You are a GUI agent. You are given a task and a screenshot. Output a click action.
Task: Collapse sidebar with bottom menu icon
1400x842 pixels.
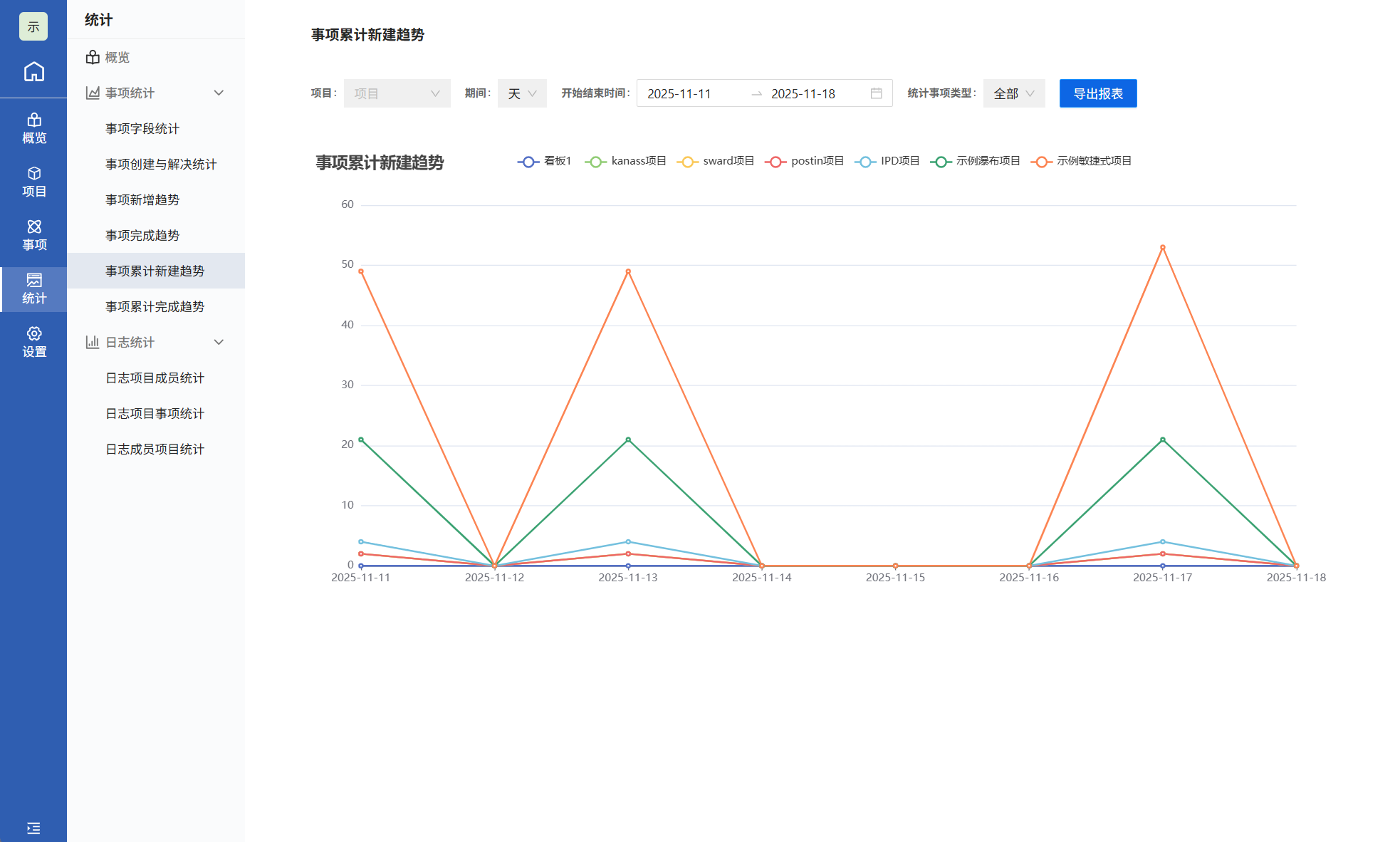[x=33, y=828]
